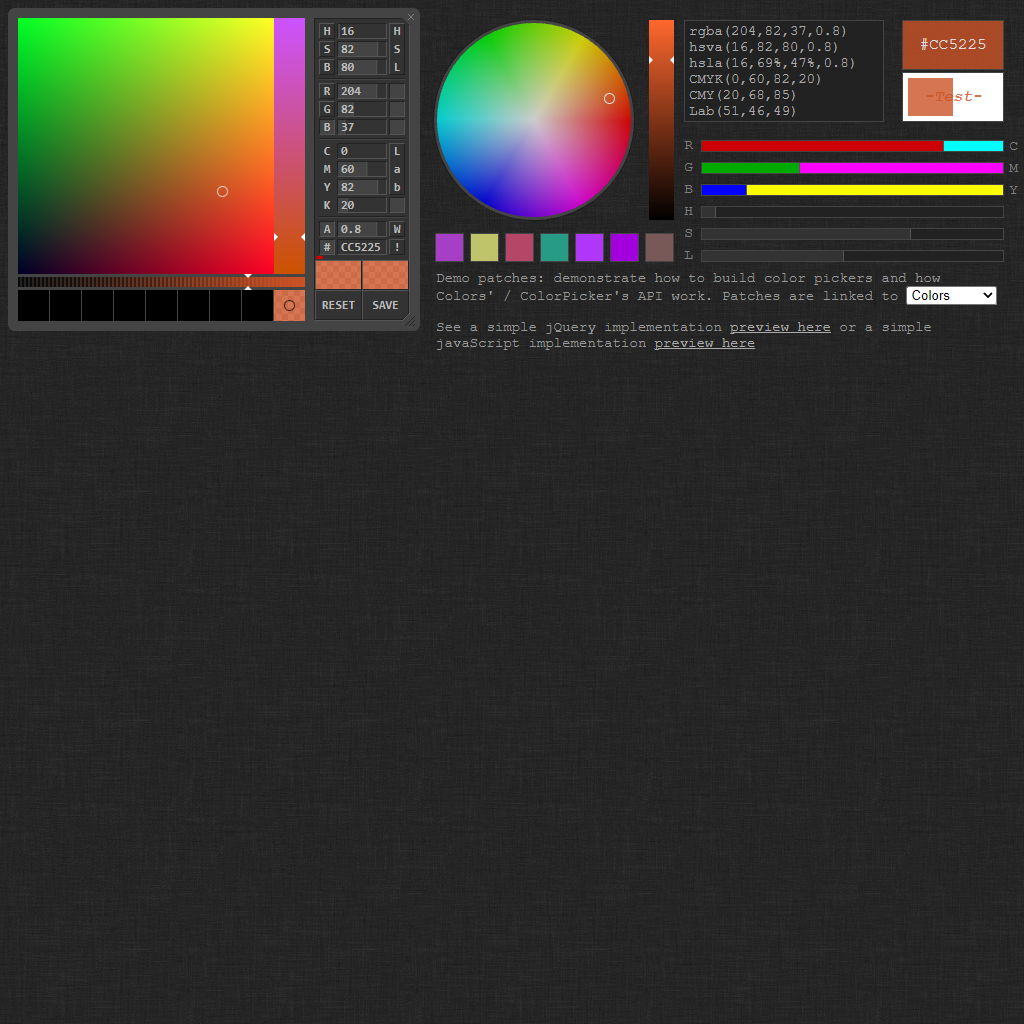The height and width of the screenshot is (1024, 1024).
Task: Click inside the CC5225 hex input field
Action: point(360,247)
